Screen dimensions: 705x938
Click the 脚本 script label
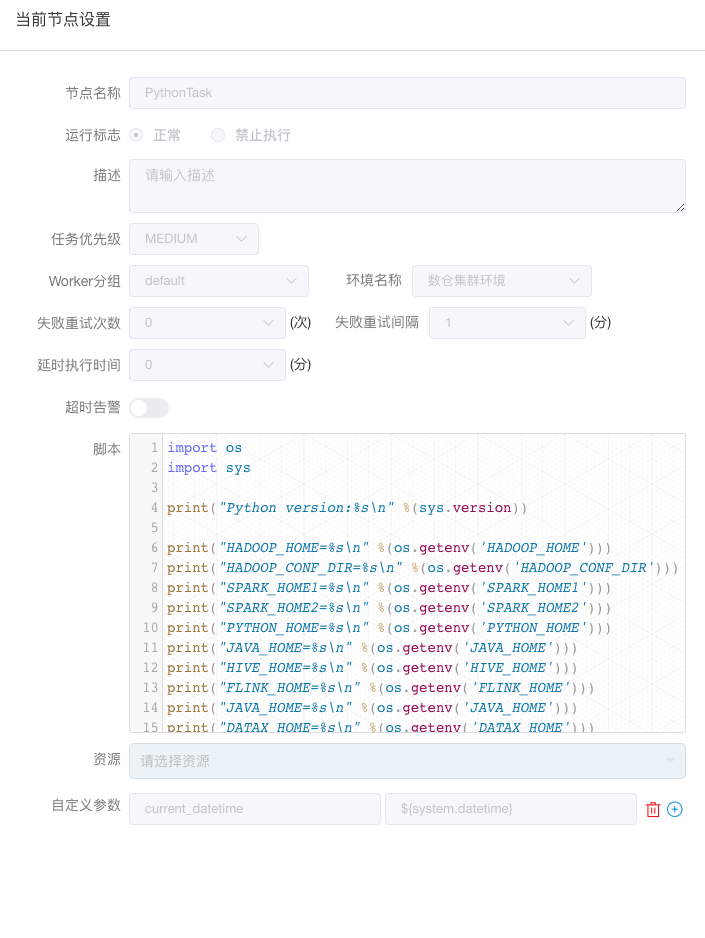[x=107, y=449]
